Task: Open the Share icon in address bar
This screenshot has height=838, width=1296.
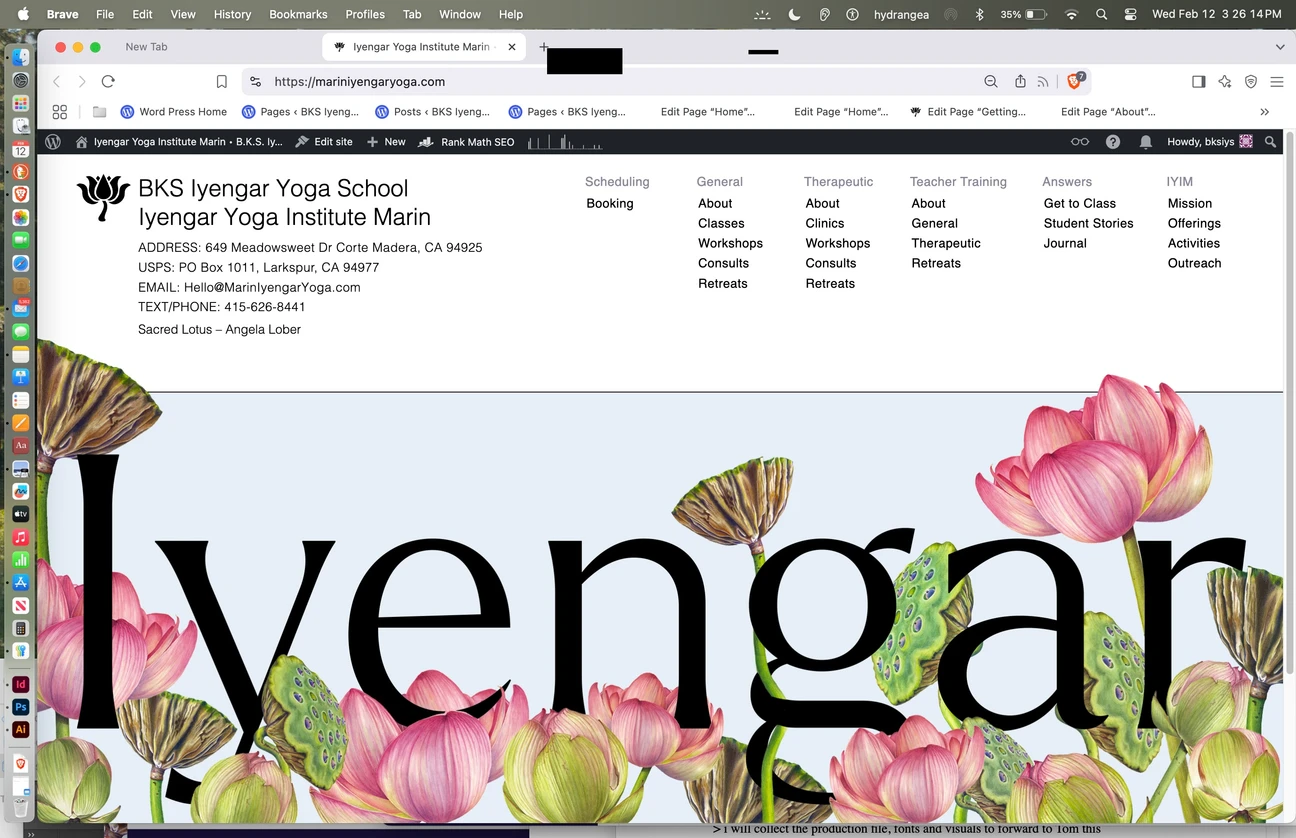Action: [1020, 82]
